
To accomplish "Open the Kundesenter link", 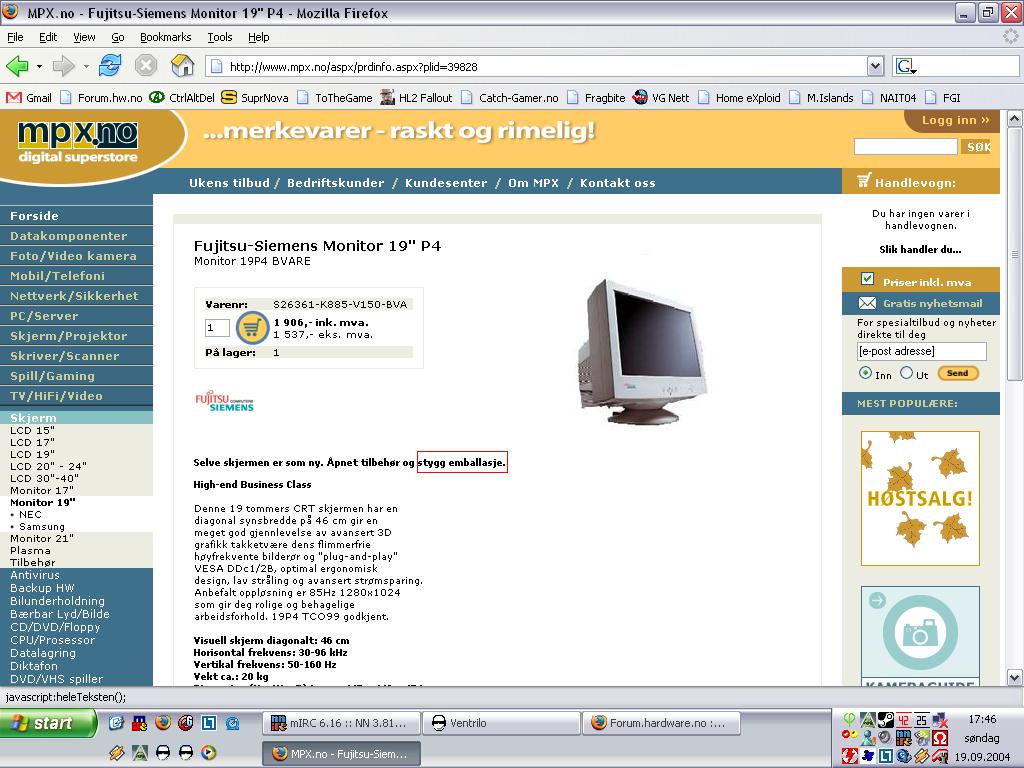I will [x=446, y=183].
